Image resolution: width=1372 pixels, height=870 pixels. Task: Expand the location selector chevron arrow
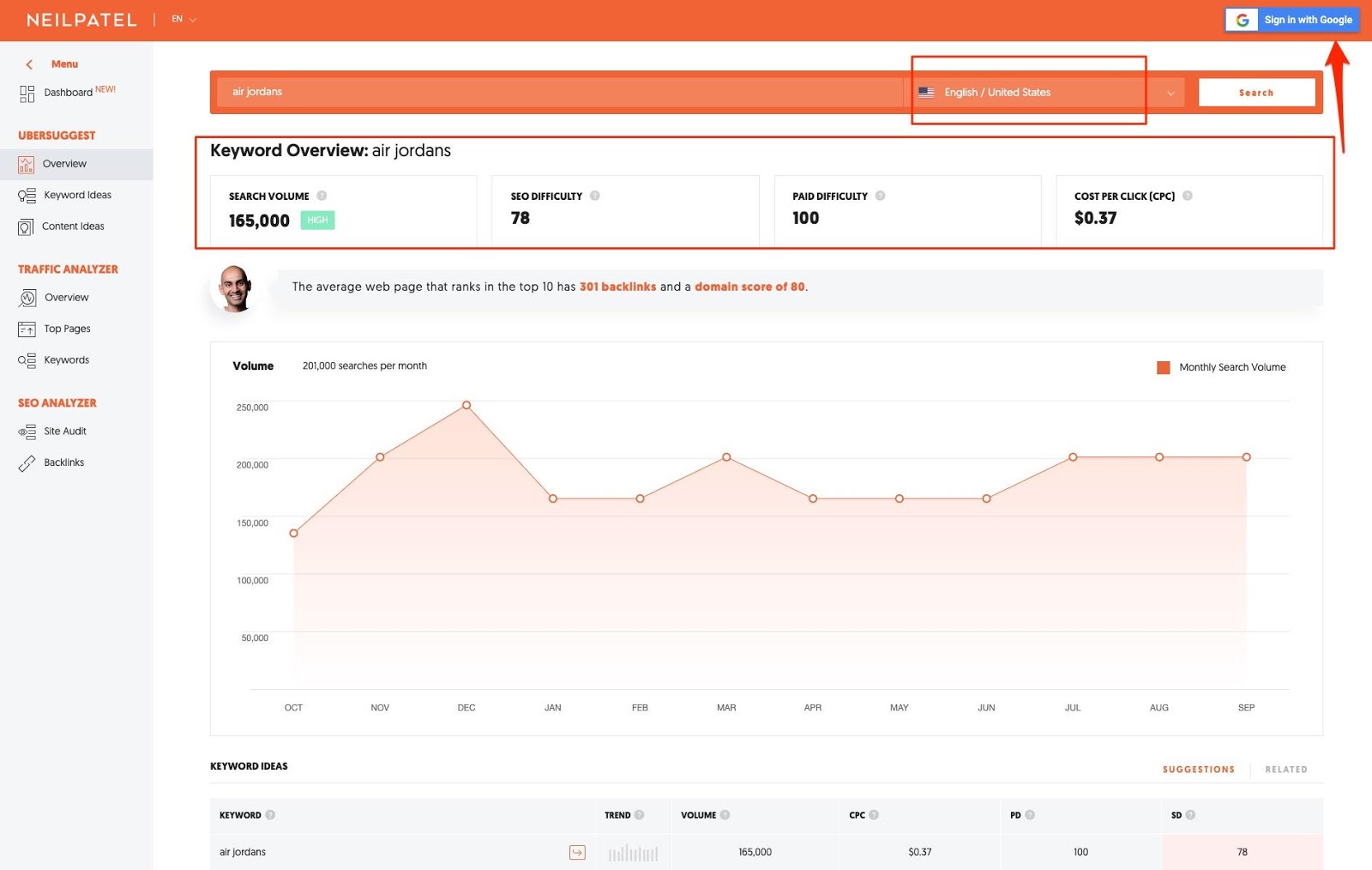tap(1170, 94)
